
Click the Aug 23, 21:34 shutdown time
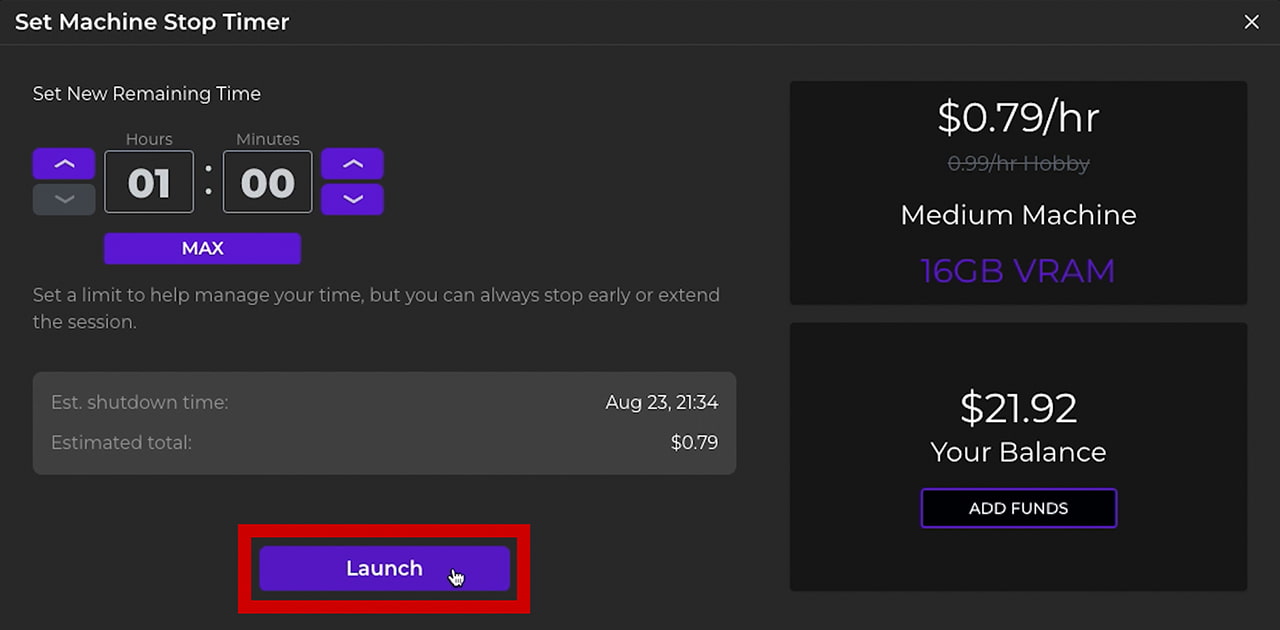tap(661, 402)
